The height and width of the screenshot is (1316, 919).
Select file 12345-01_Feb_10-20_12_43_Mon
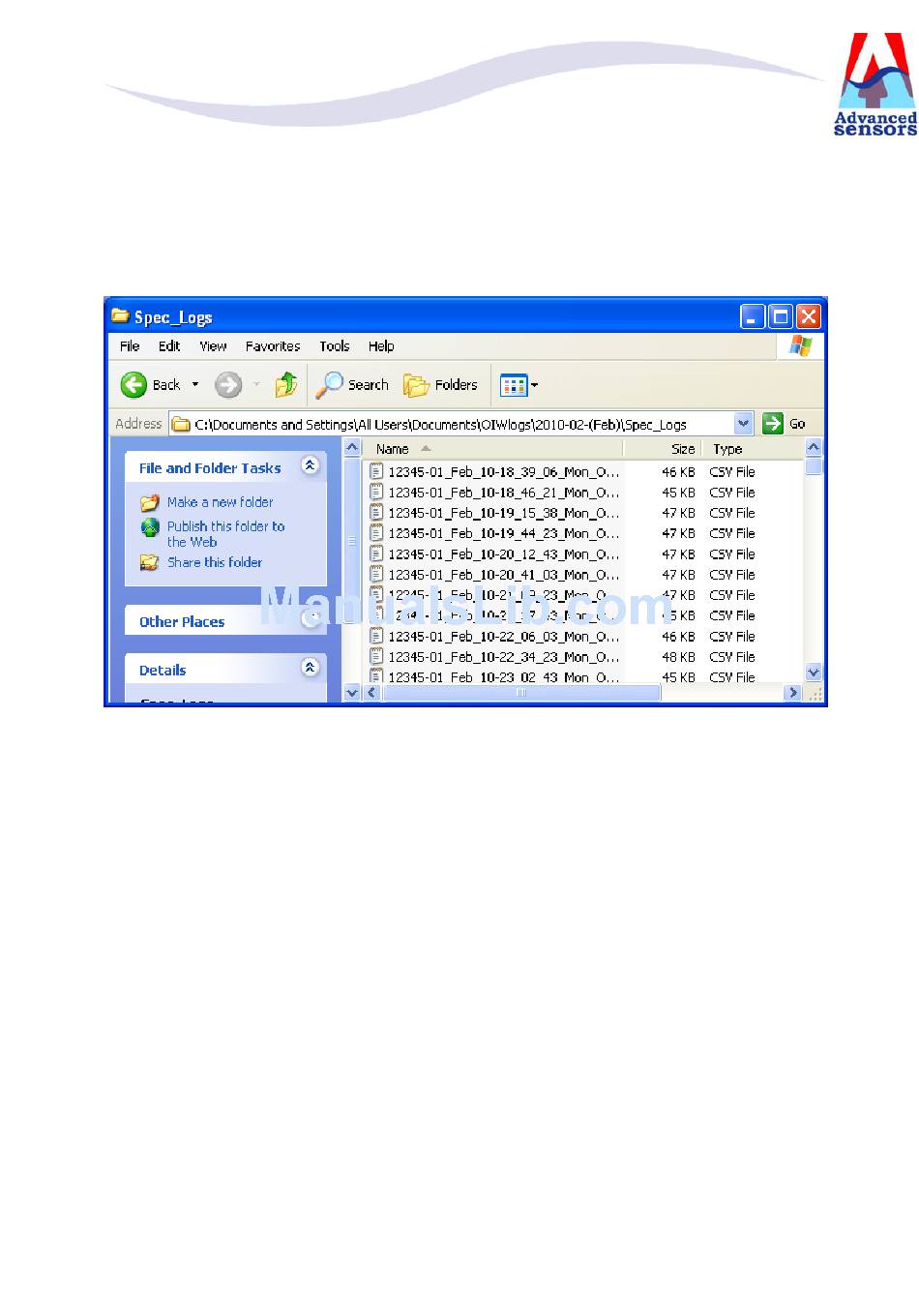coord(503,554)
